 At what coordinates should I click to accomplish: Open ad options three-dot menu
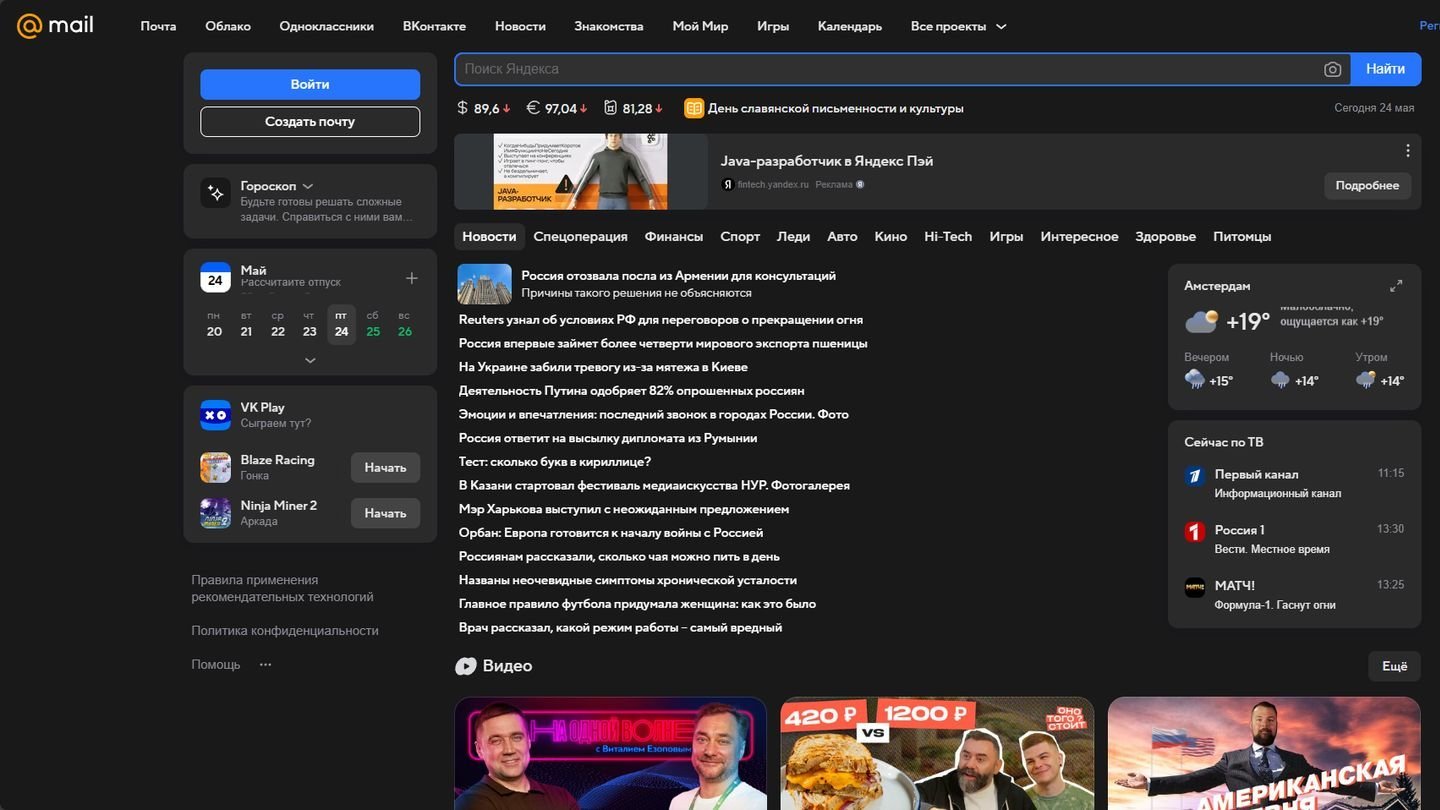coord(1407,151)
